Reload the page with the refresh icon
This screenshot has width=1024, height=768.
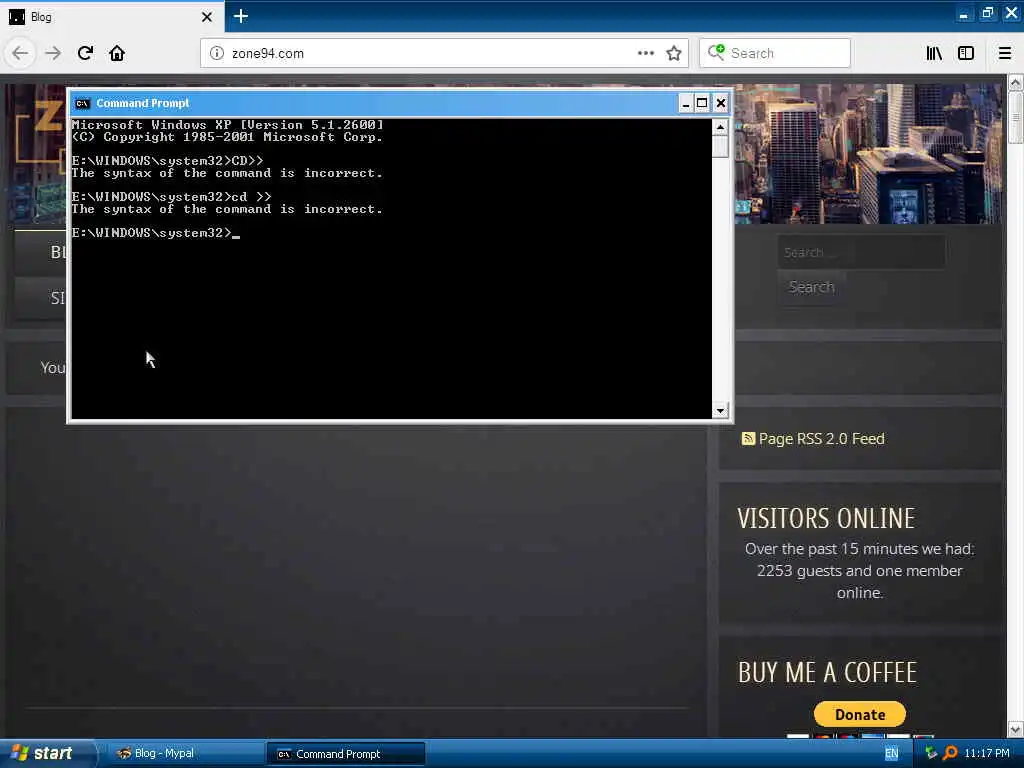click(85, 53)
